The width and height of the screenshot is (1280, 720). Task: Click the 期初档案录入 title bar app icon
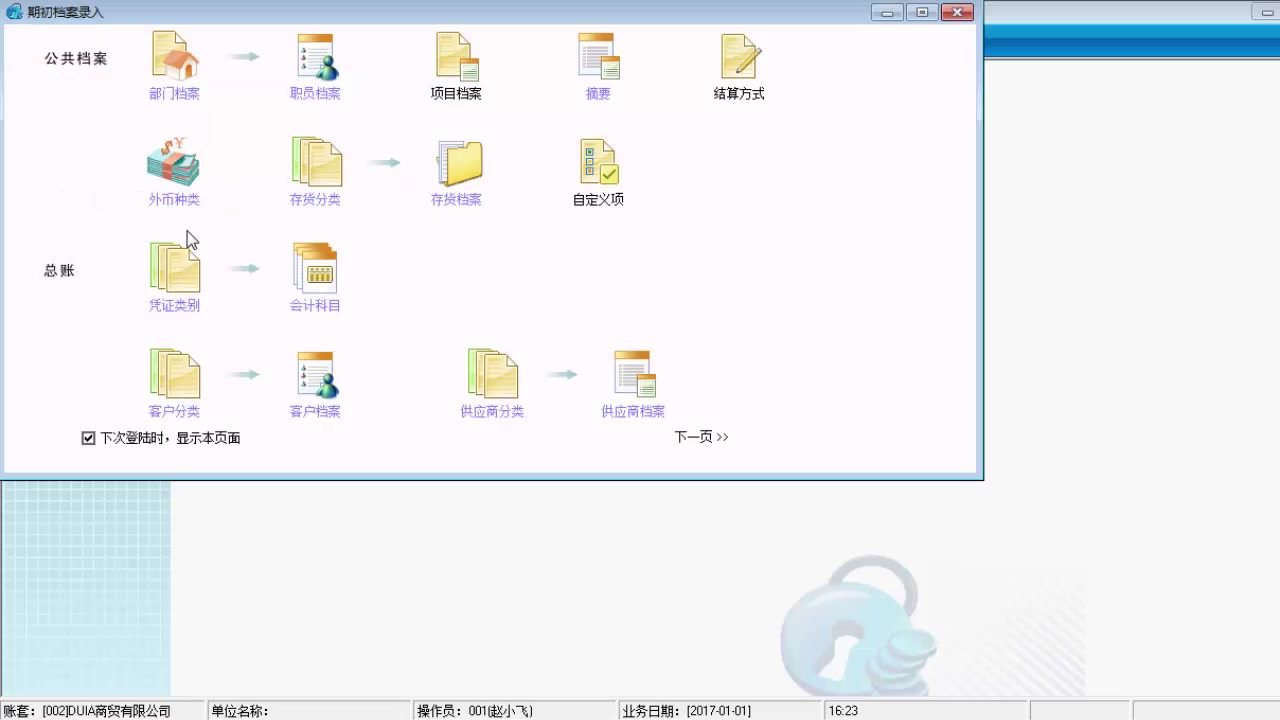tap(14, 12)
